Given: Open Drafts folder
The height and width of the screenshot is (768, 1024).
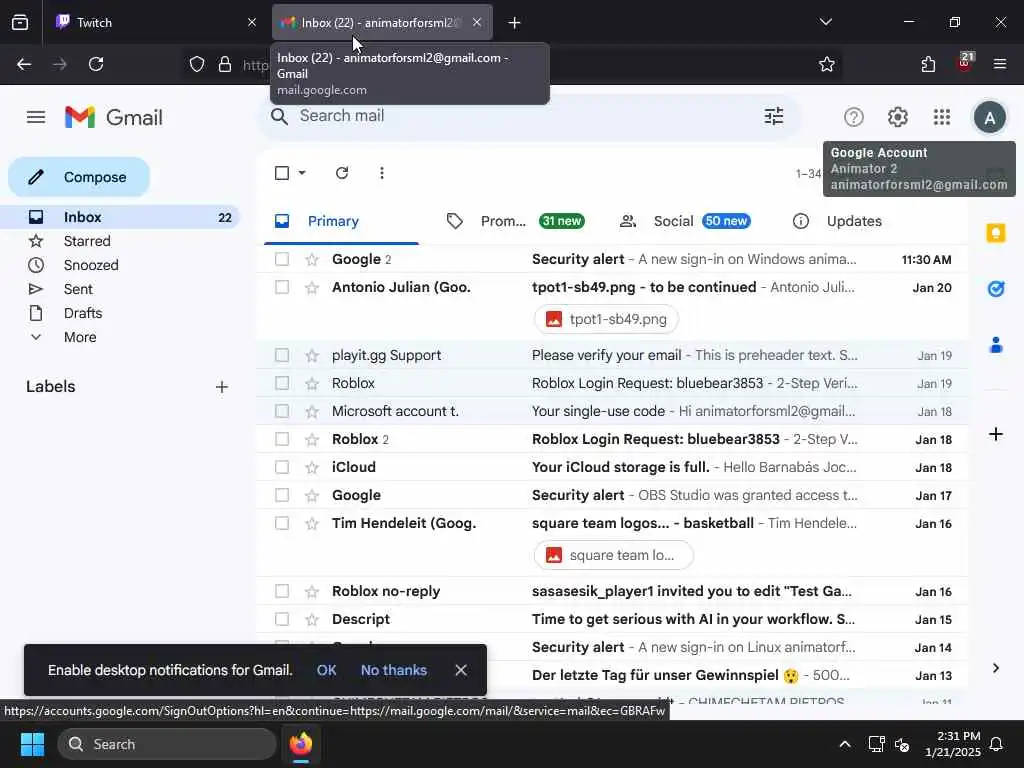Looking at the screenshot, I should [83, 313].
